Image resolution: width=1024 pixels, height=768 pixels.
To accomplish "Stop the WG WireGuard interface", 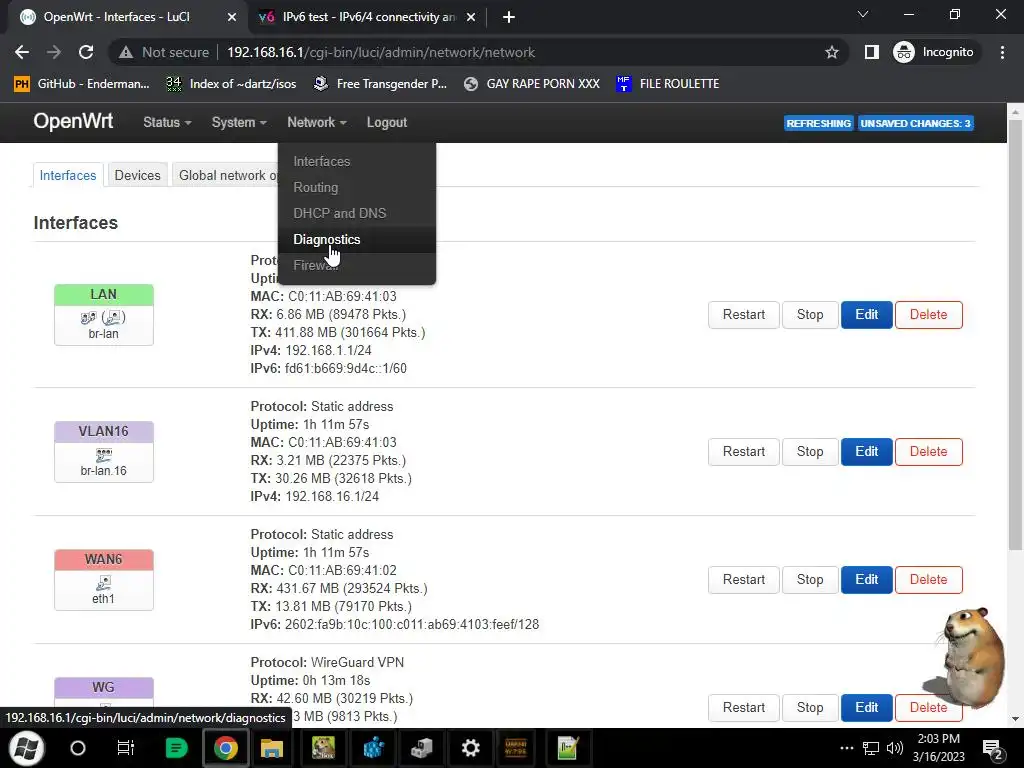I will pos(810,708).
